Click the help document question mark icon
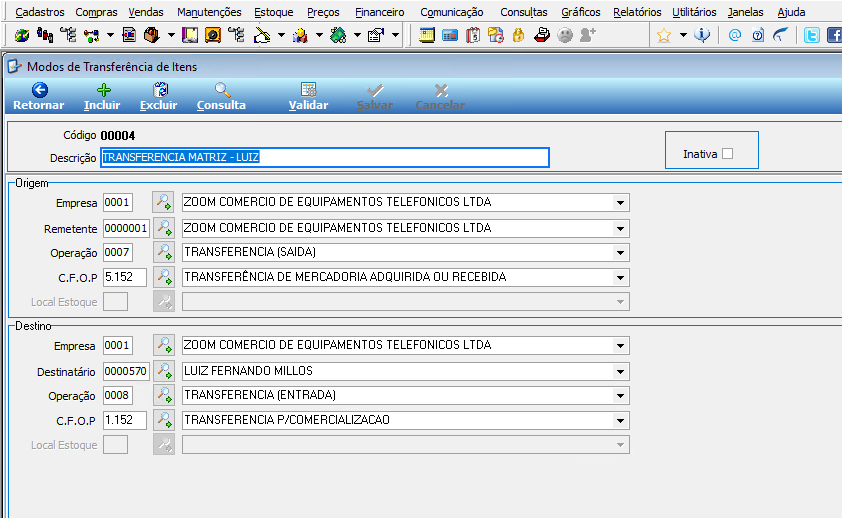Viewport: 842px width, 518px height. point(758,35)
